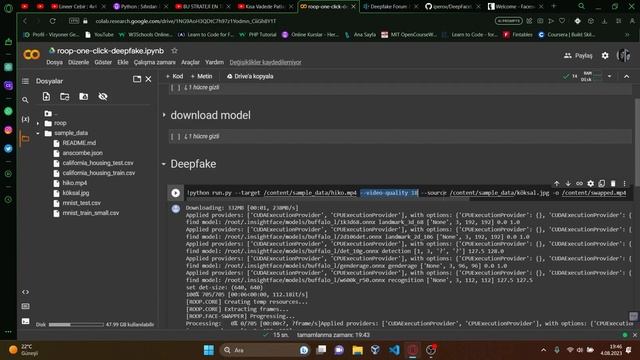
Task: Expand the download model section
Action: [164, 115]
